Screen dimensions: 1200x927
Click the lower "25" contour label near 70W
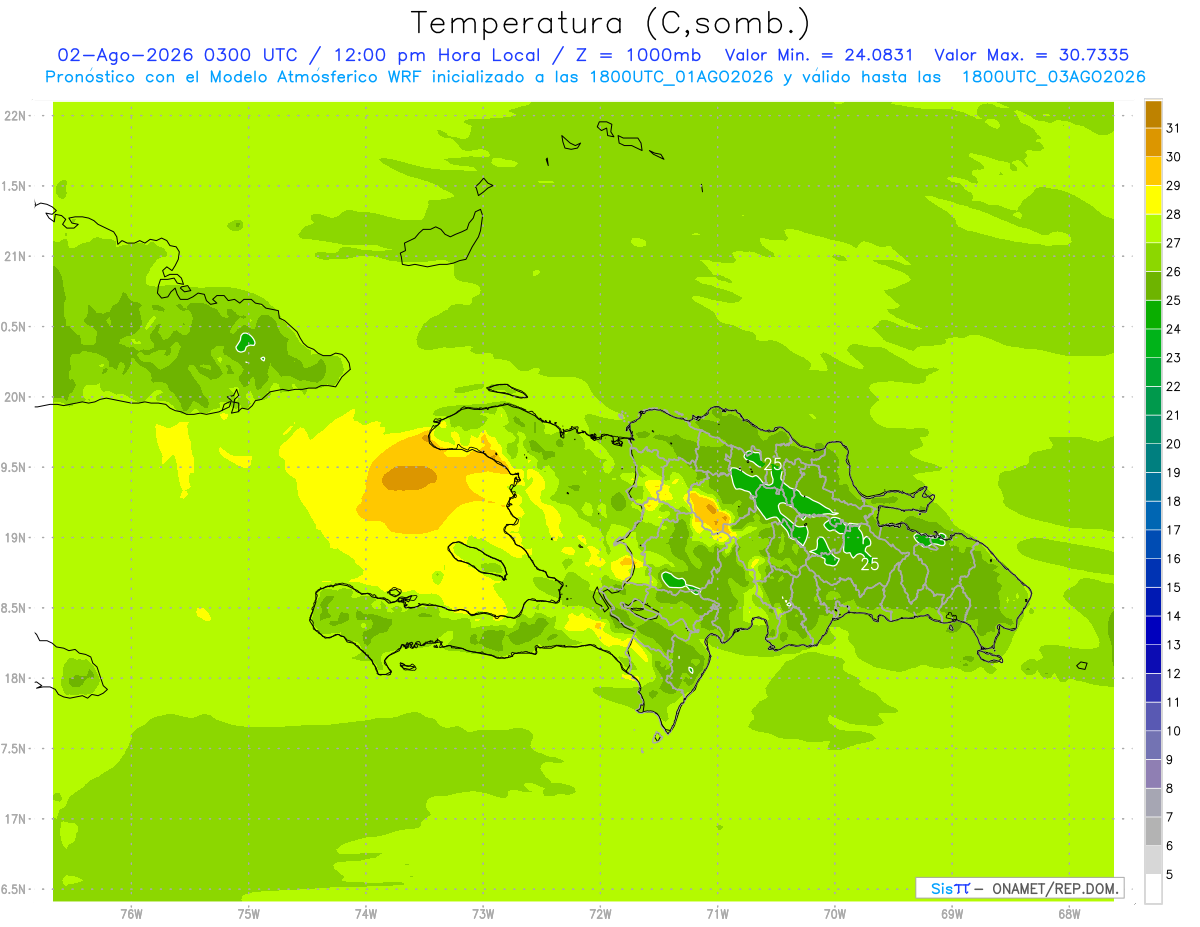[x=870, y=564]
